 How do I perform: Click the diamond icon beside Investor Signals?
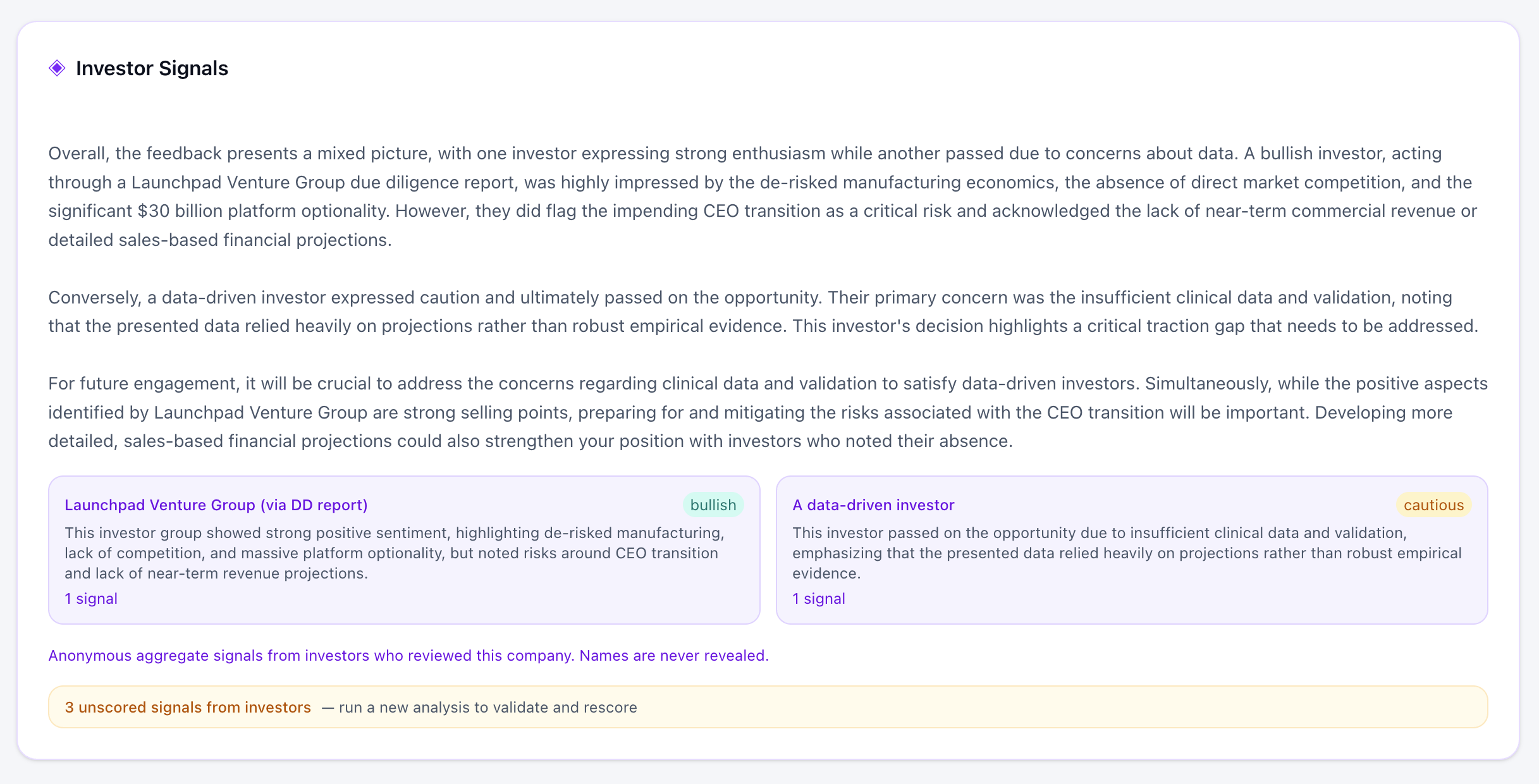click(58, 67)
